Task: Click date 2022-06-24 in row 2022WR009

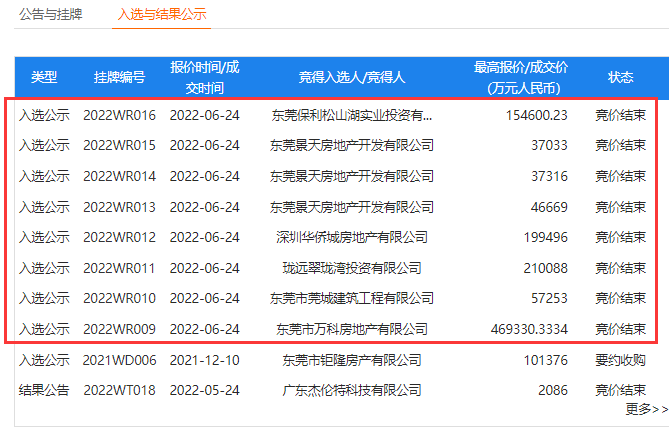Action: tap(205, 329)
